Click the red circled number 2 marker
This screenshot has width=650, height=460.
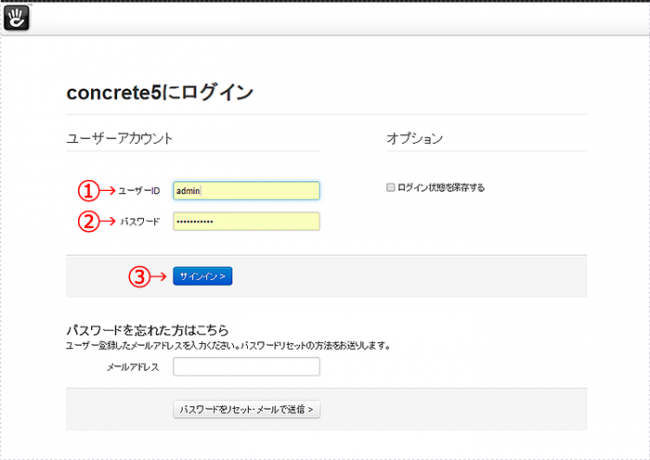pyautogui.click(x=88, y=221)
